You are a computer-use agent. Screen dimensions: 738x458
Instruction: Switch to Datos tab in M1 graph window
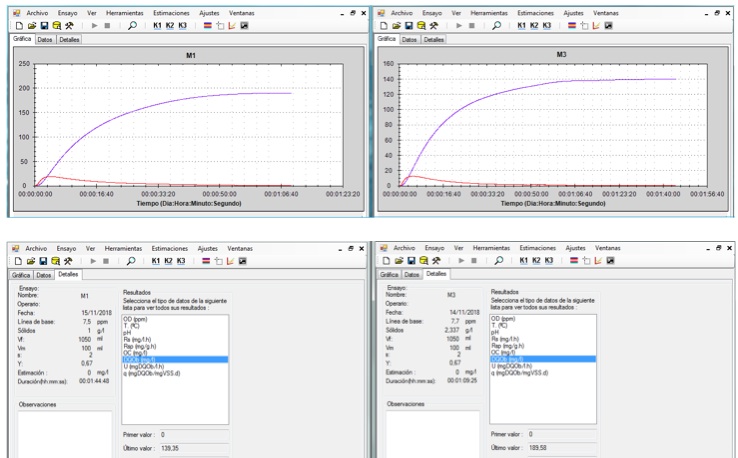[x=45, y=40]
